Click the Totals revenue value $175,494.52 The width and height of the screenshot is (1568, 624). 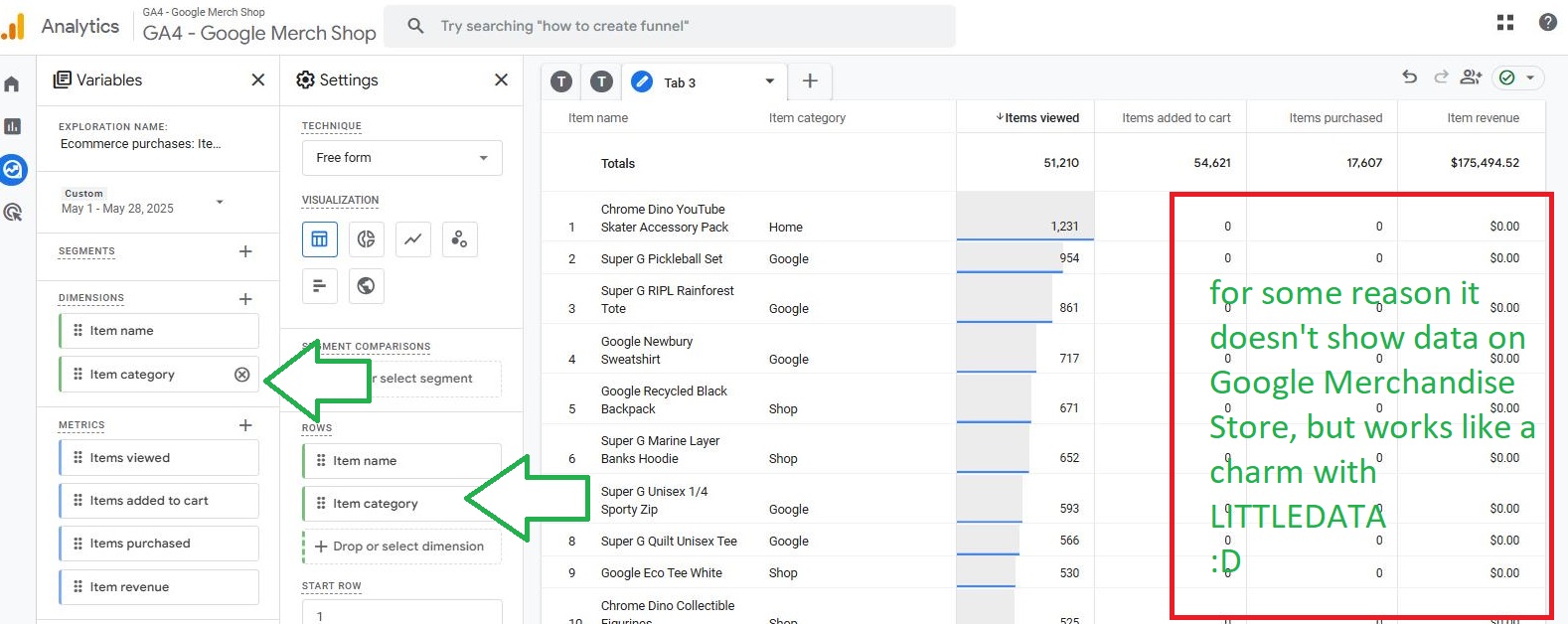(x=1485, y=163)
